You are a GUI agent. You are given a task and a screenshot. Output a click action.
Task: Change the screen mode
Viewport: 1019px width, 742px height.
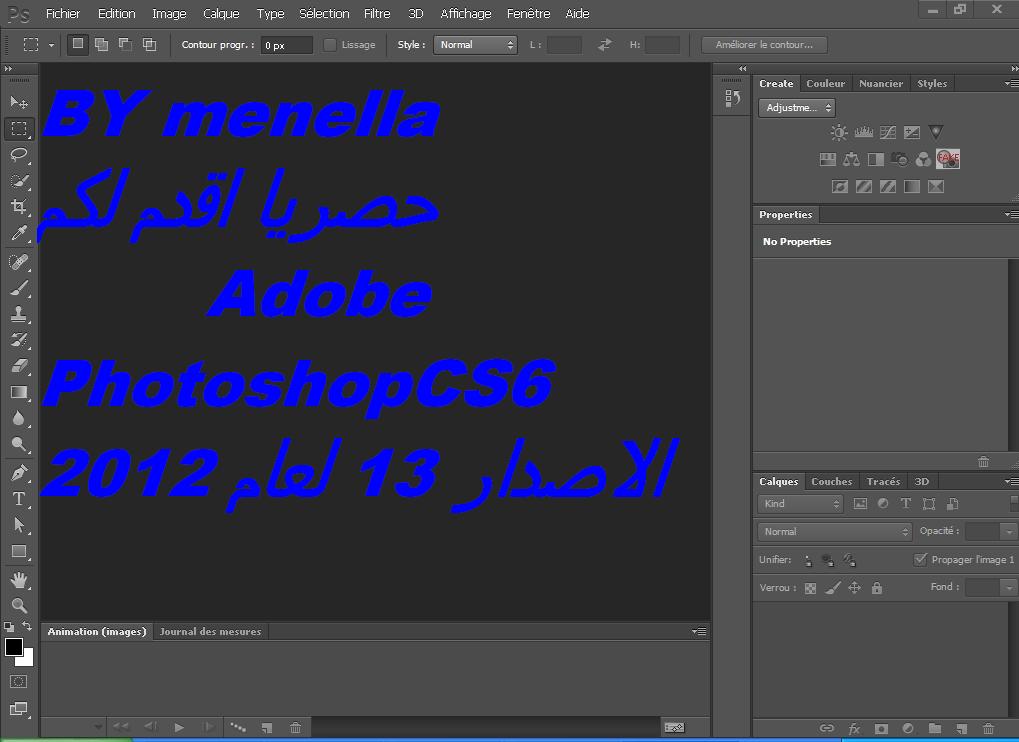[18, 709]
